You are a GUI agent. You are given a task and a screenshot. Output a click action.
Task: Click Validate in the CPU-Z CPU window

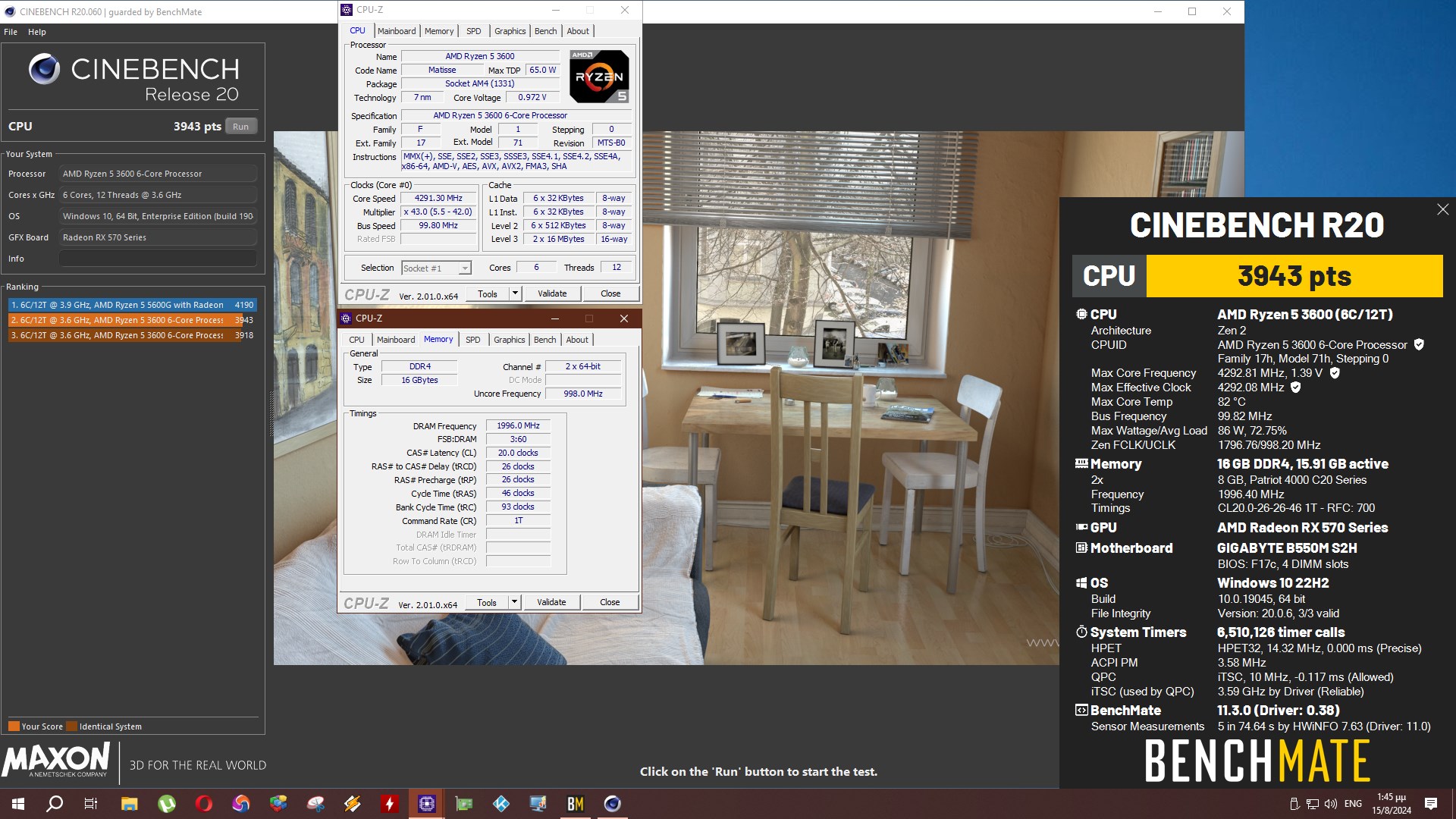(x=552, y=293)
